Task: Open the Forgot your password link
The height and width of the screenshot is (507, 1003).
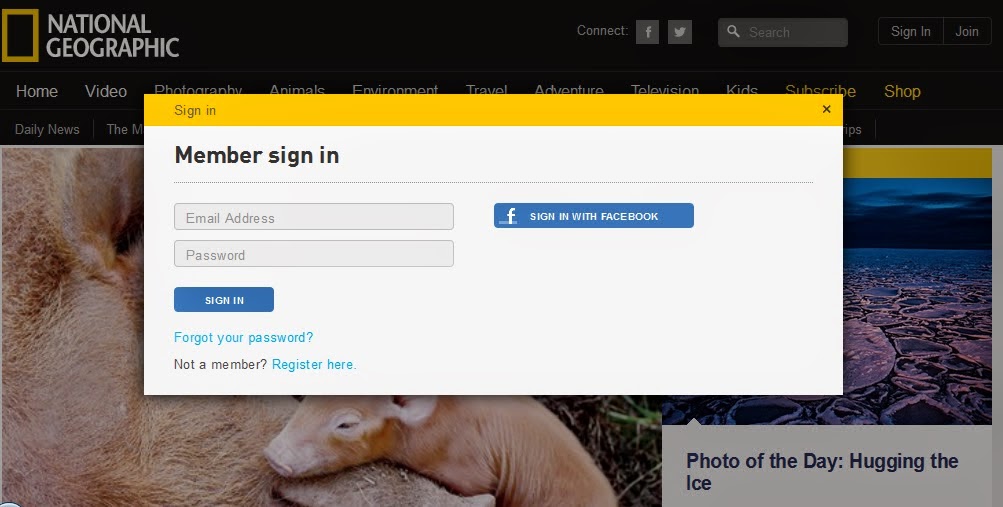Action: coord(244,338)
